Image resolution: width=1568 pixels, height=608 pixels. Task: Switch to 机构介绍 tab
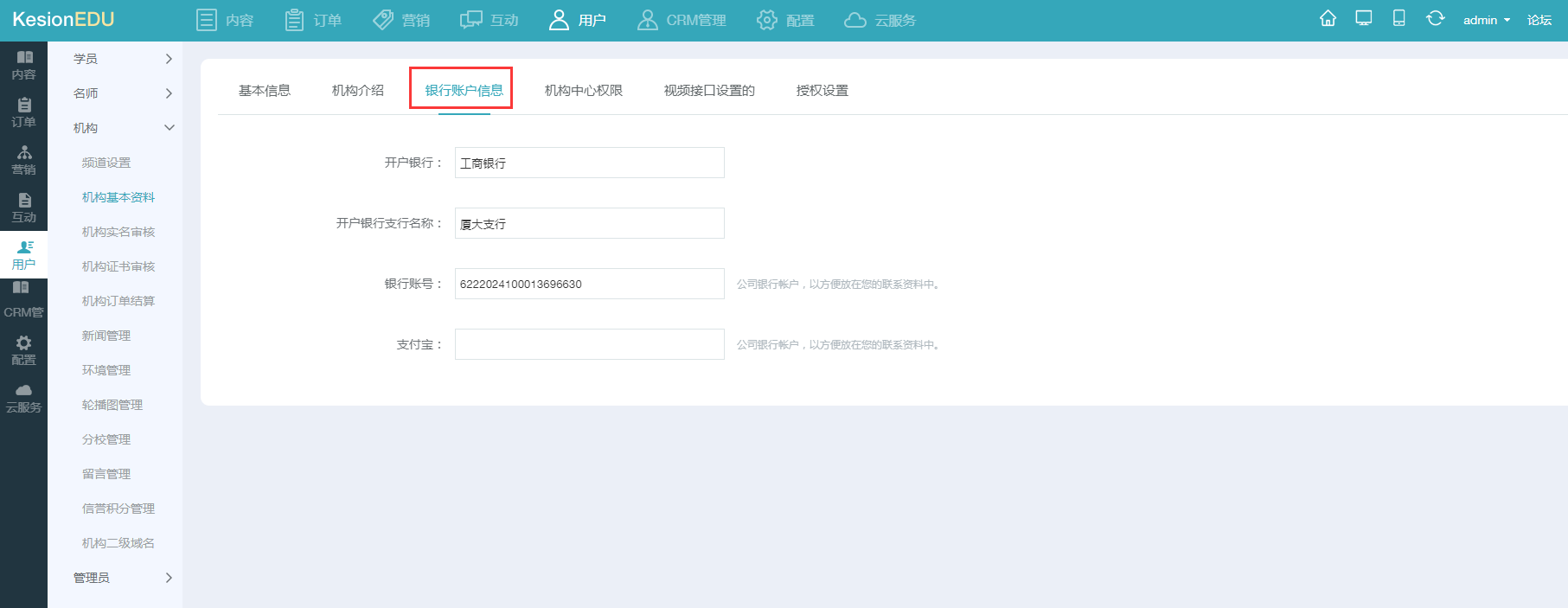(x=358, y=91)
